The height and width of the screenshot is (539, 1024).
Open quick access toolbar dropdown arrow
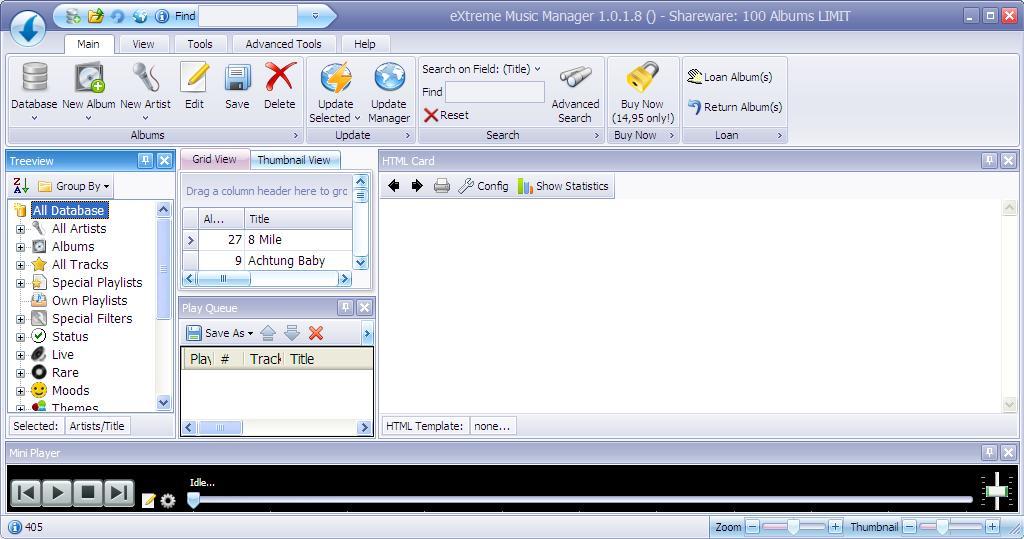315,16
